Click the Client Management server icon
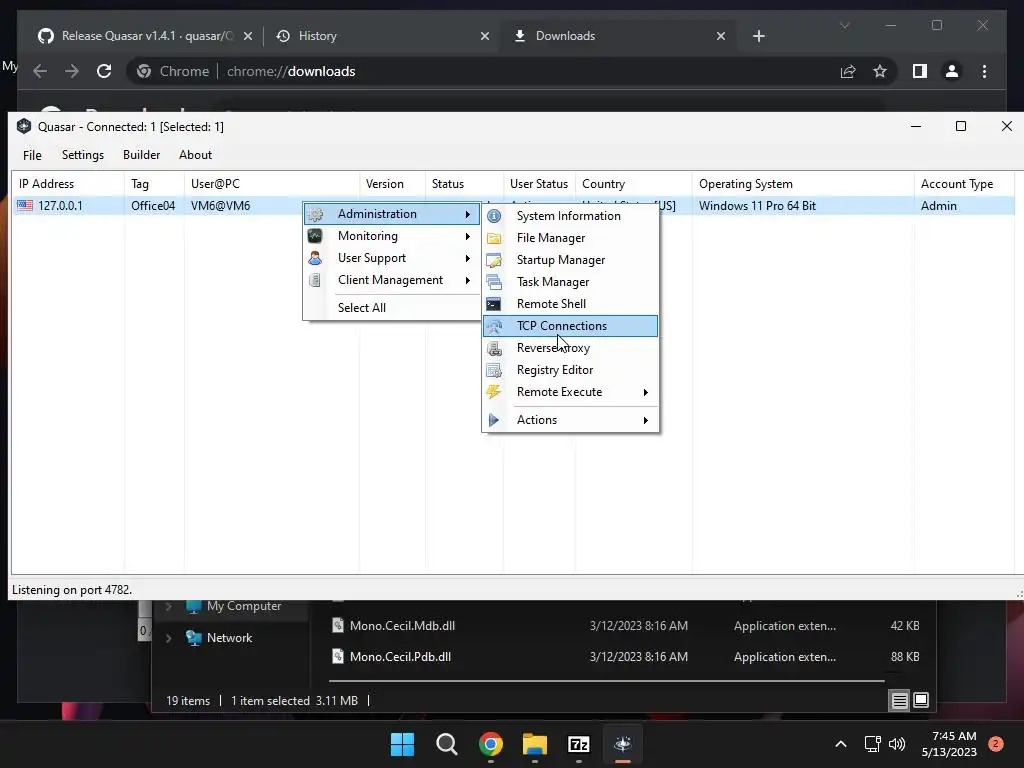Image resolution: width=1024 pixels, height=768 pixels. coord(315,280)
